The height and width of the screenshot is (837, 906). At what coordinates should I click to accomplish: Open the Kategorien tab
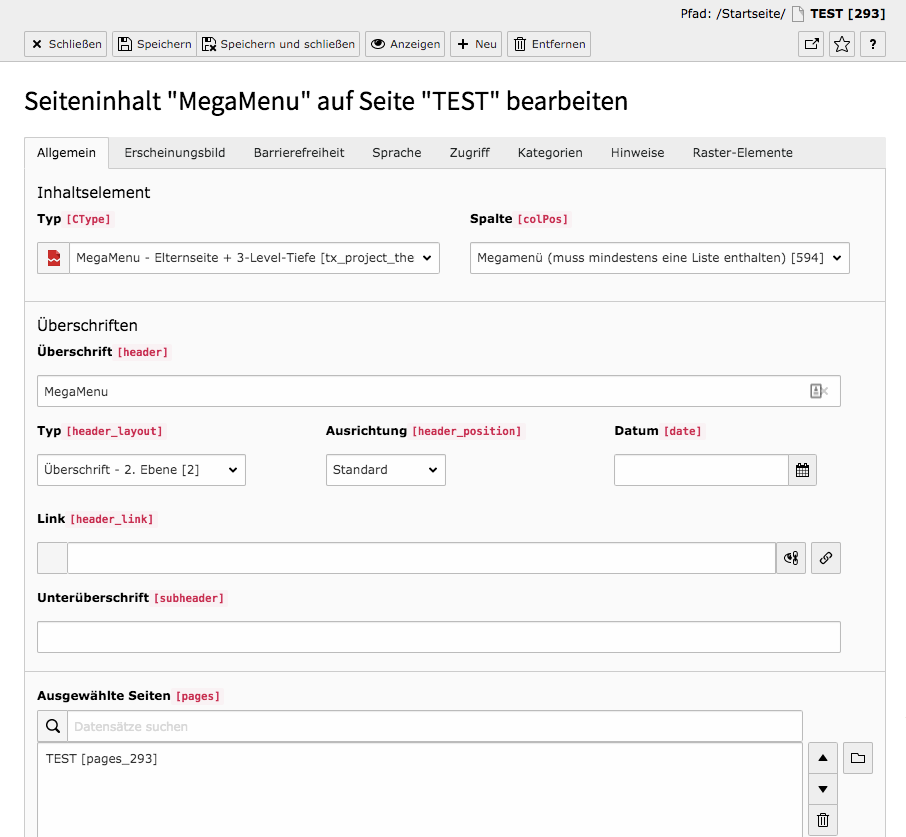coord(549,152)
